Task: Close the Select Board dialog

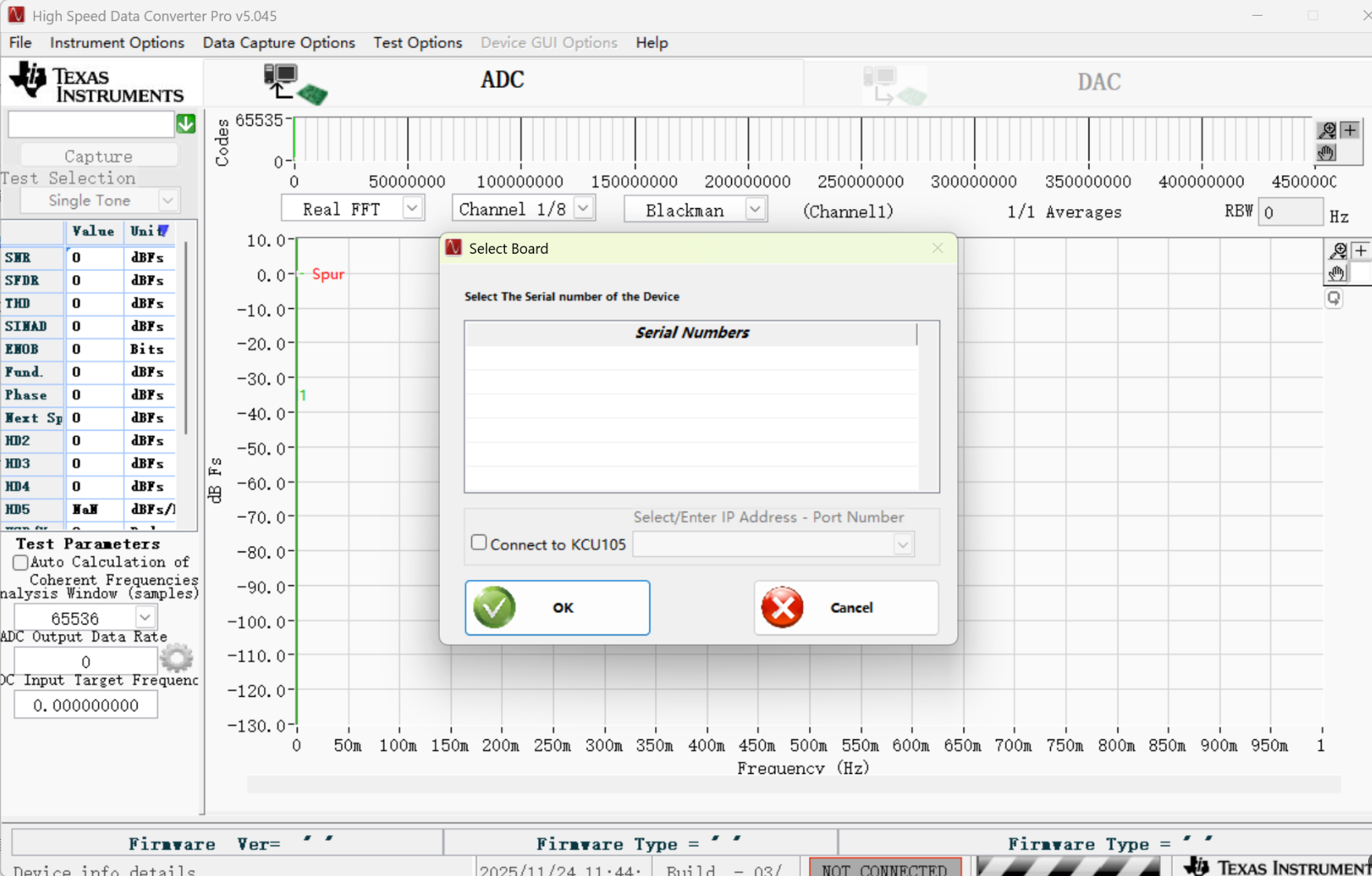Action: (938, 248)
